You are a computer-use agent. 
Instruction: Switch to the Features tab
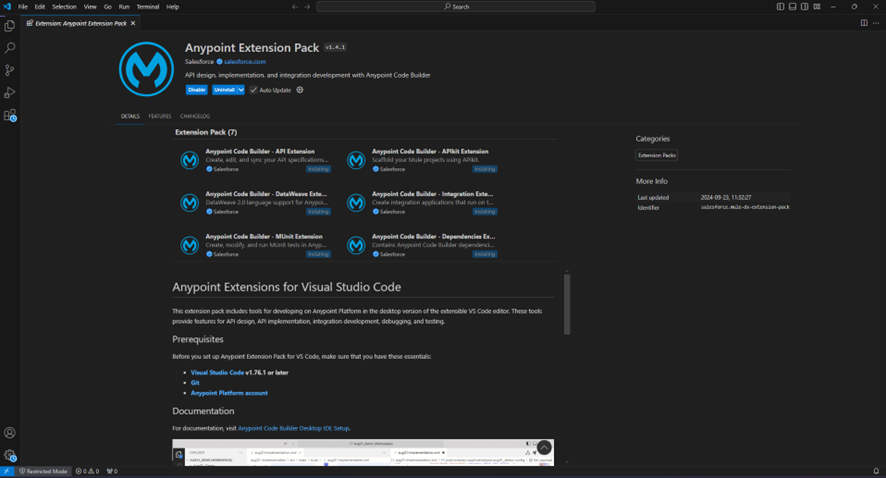click(159, 116)
